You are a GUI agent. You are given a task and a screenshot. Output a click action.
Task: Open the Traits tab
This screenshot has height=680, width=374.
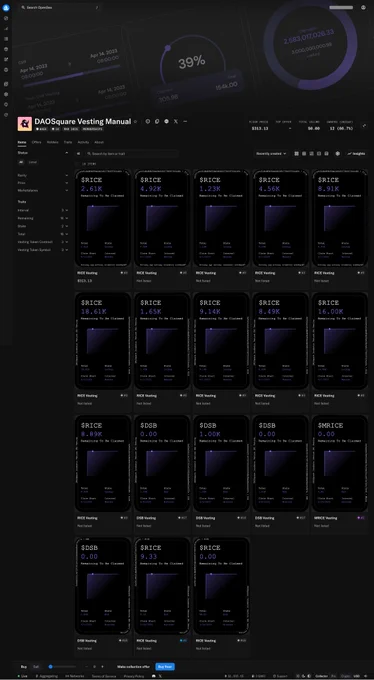68,142
